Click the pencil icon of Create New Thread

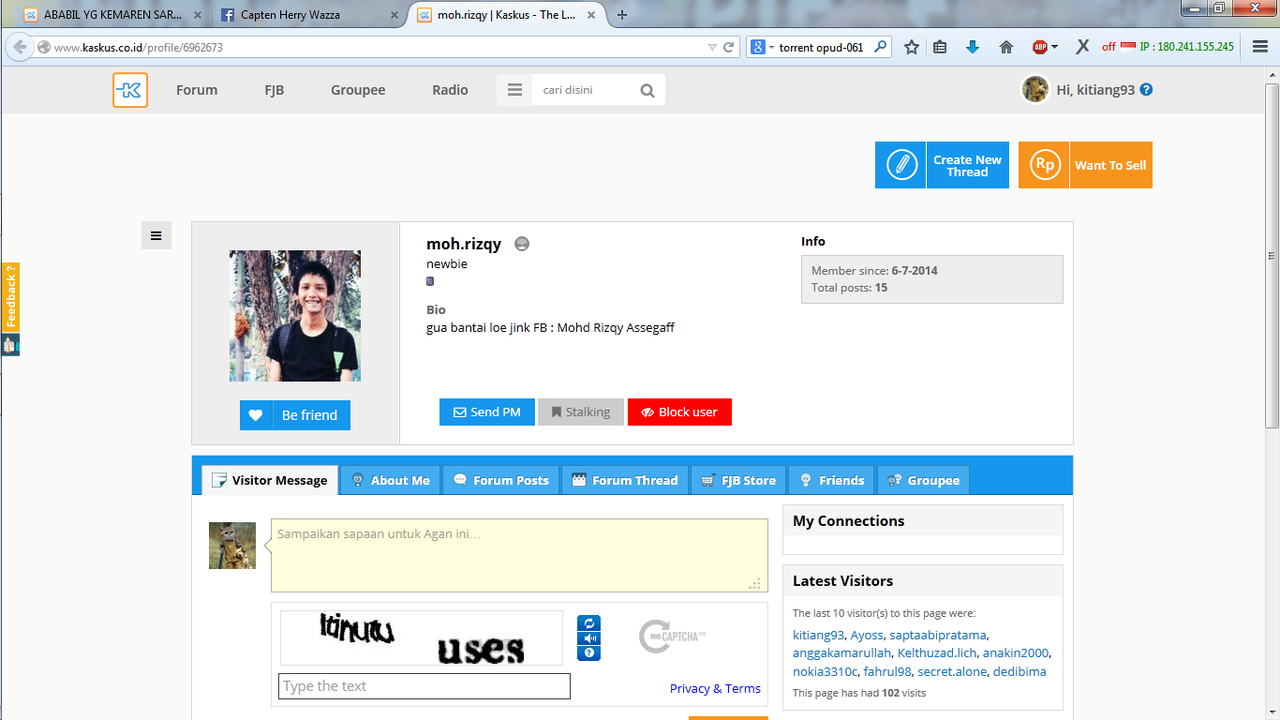[x=901, y=165]
